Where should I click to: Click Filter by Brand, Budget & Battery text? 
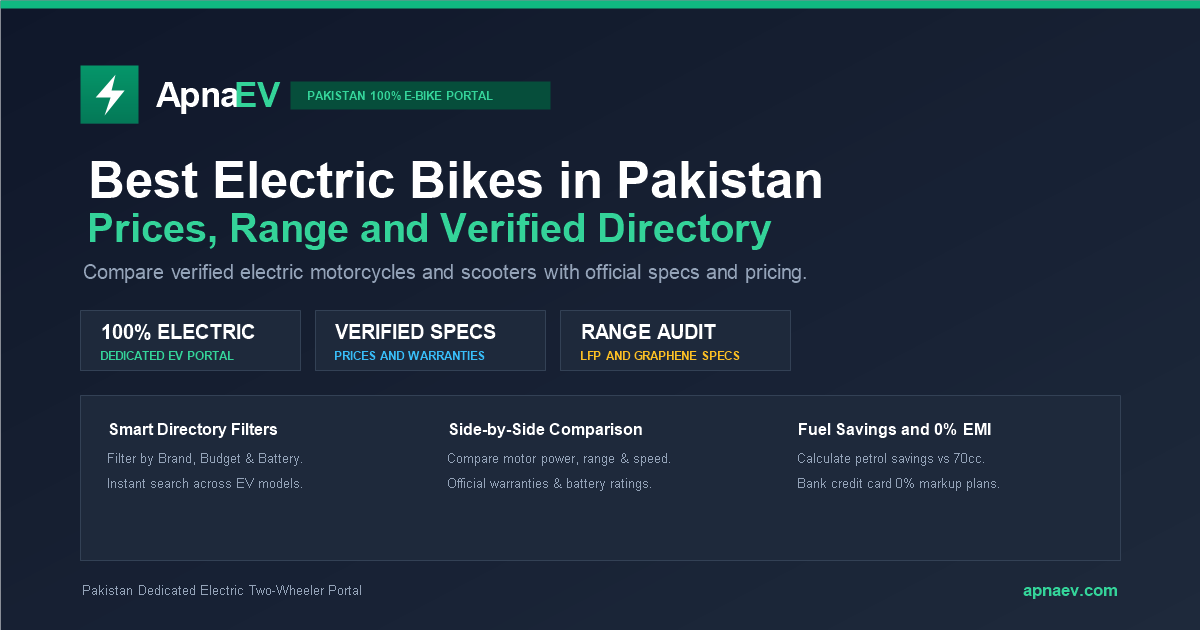click(x=205, y=459)
